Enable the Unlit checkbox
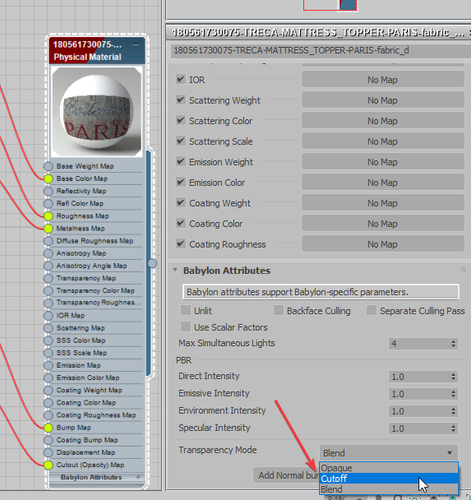Viewport: 471px width, 500px height. (186, 310)
